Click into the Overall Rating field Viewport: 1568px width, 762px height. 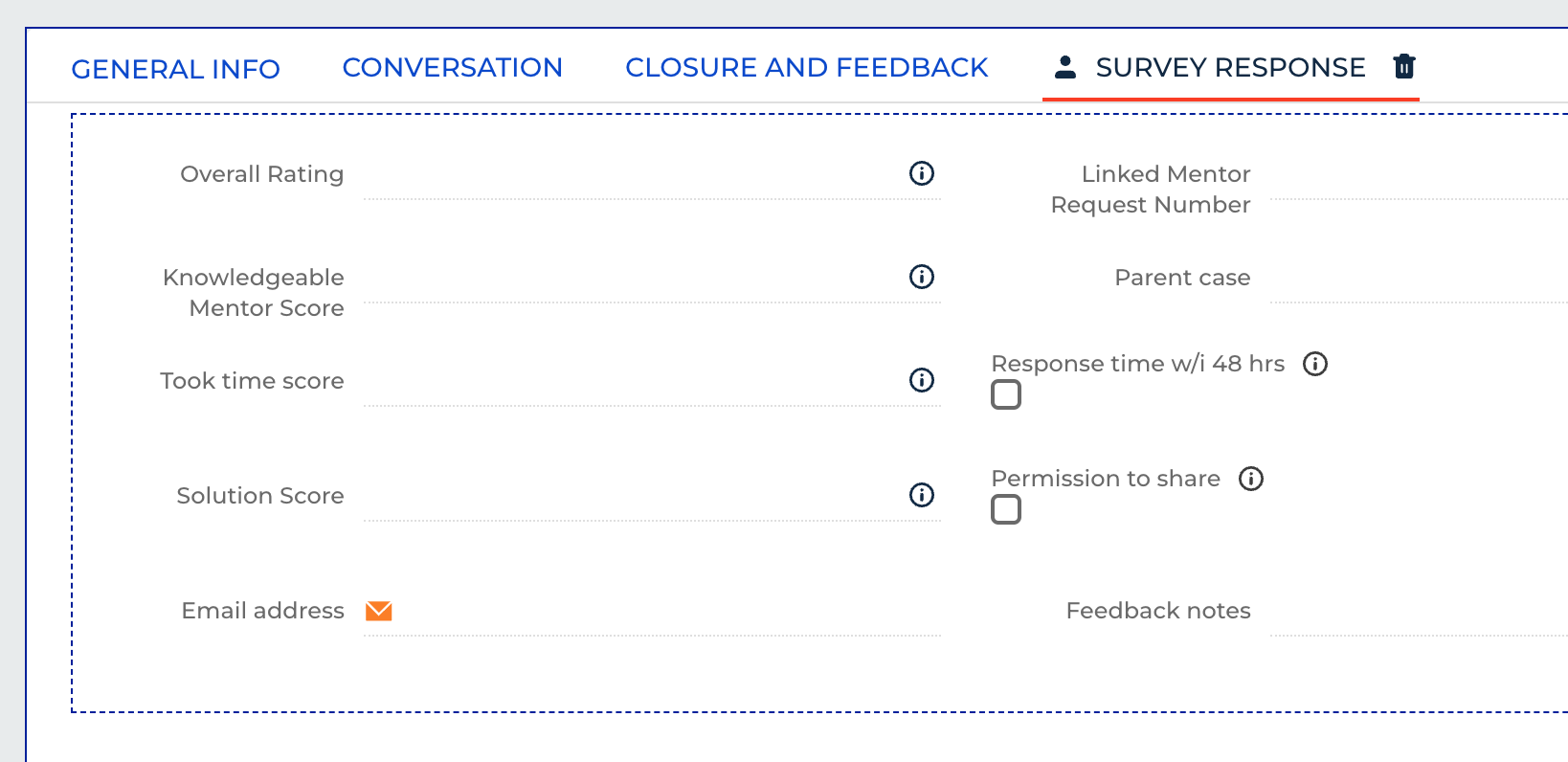click(x=633, y=175)
